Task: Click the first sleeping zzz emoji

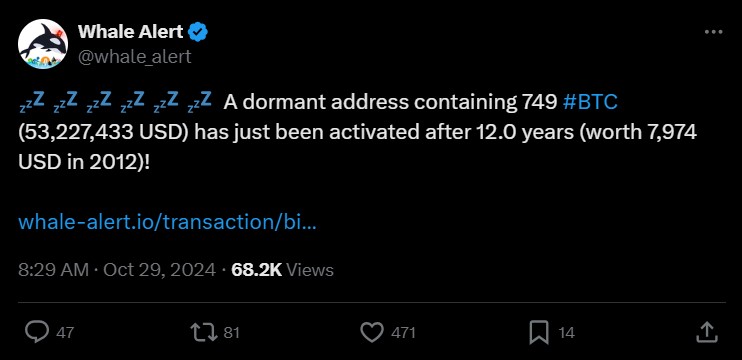Action: 32,103
